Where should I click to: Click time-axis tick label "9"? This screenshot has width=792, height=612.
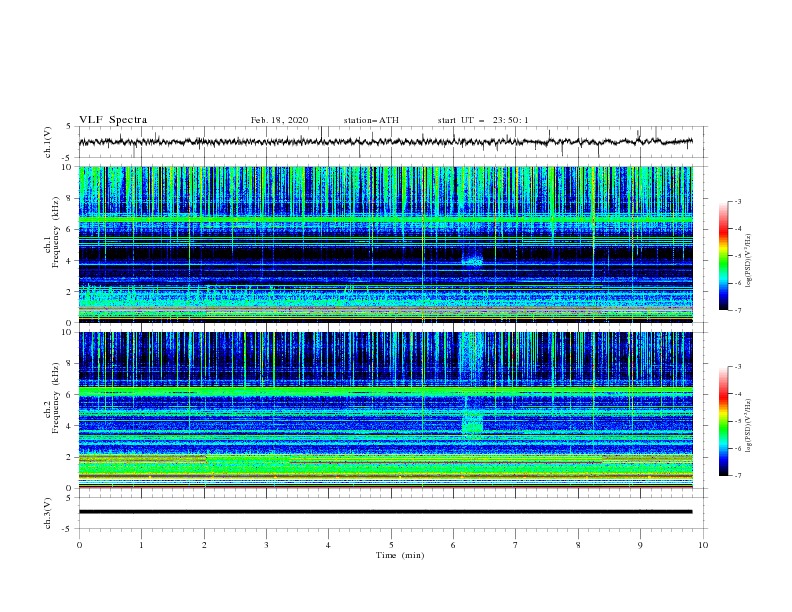click(640, 545)
